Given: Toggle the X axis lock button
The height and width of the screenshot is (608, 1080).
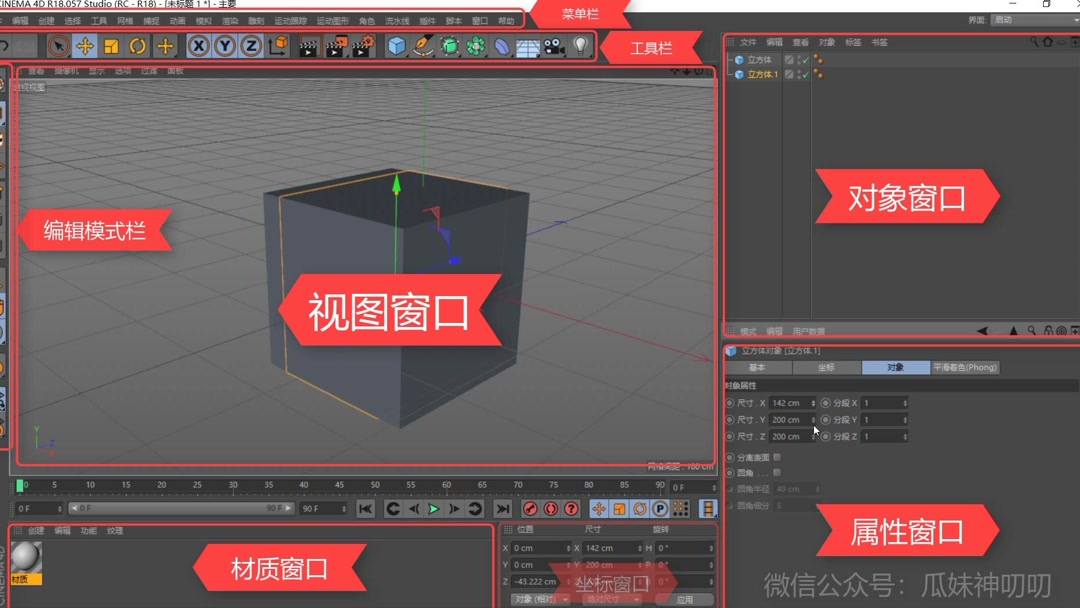Looking at the screenshot, I should (199, 46).
